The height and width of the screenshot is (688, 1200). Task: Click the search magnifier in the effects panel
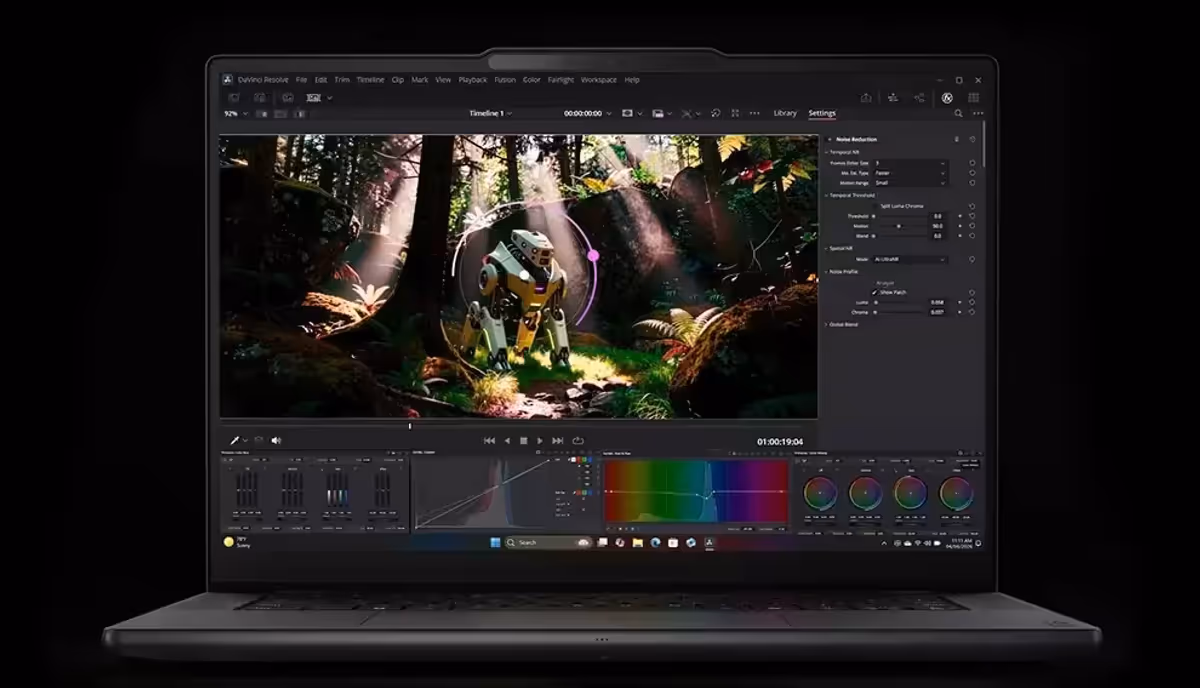958,113
